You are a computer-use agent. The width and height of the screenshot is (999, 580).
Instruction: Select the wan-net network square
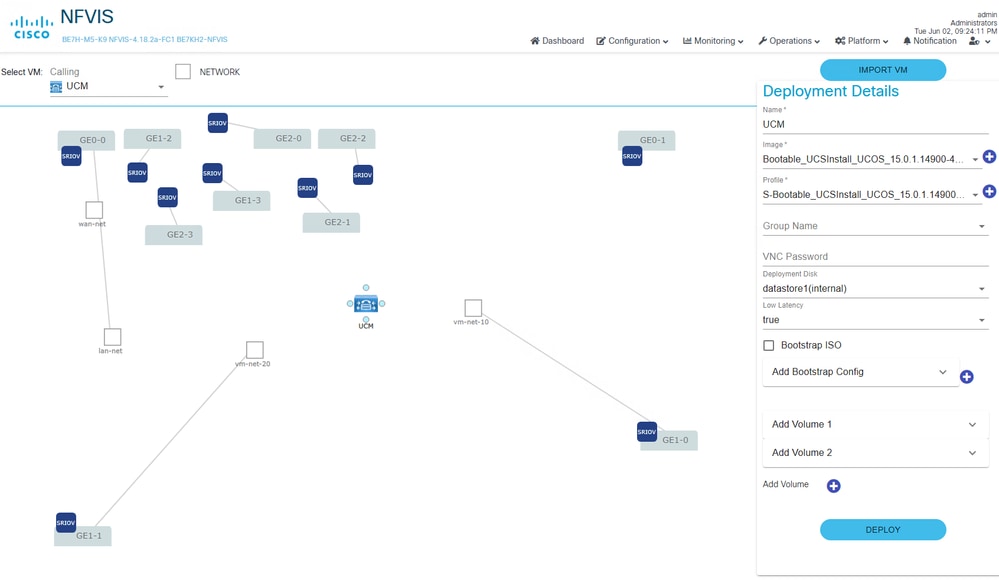pyautogui.click(x=94, y=210)
